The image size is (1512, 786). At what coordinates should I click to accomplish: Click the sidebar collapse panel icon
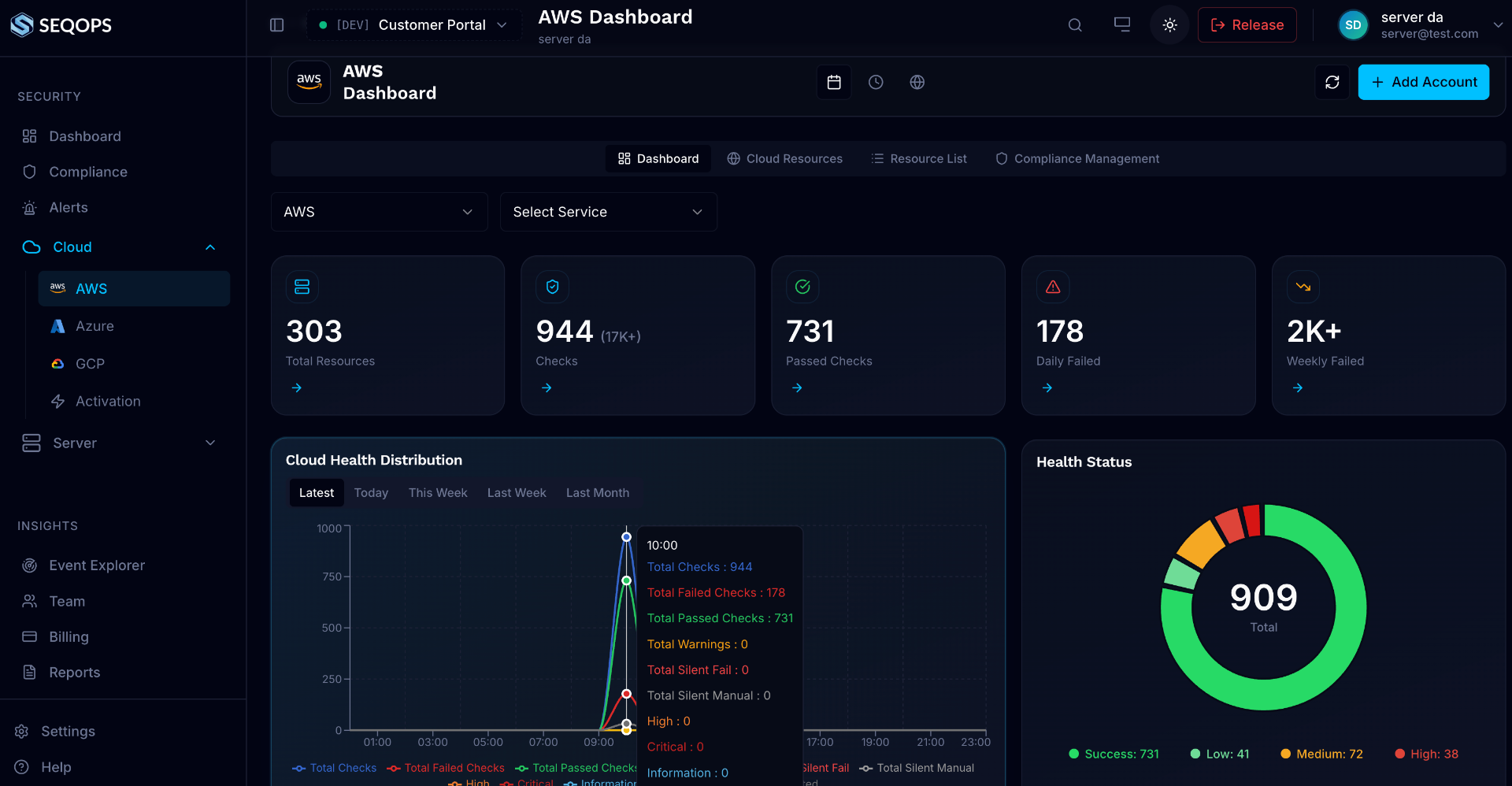click(276, 25)
